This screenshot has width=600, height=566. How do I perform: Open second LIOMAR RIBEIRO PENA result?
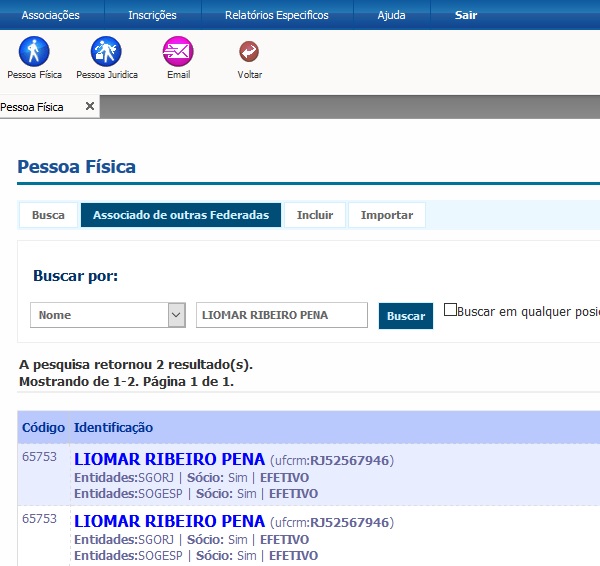click(x=169, y=522)
